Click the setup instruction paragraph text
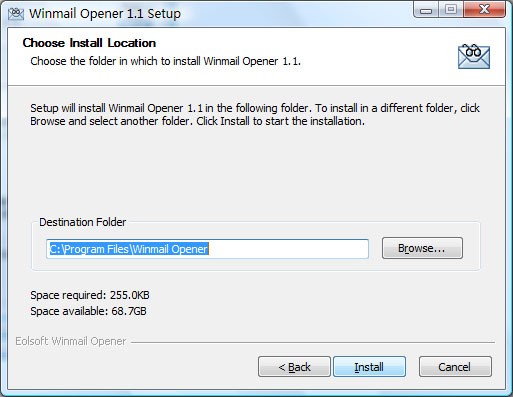This screenshot has height=397, width=513. coord(255,115)
